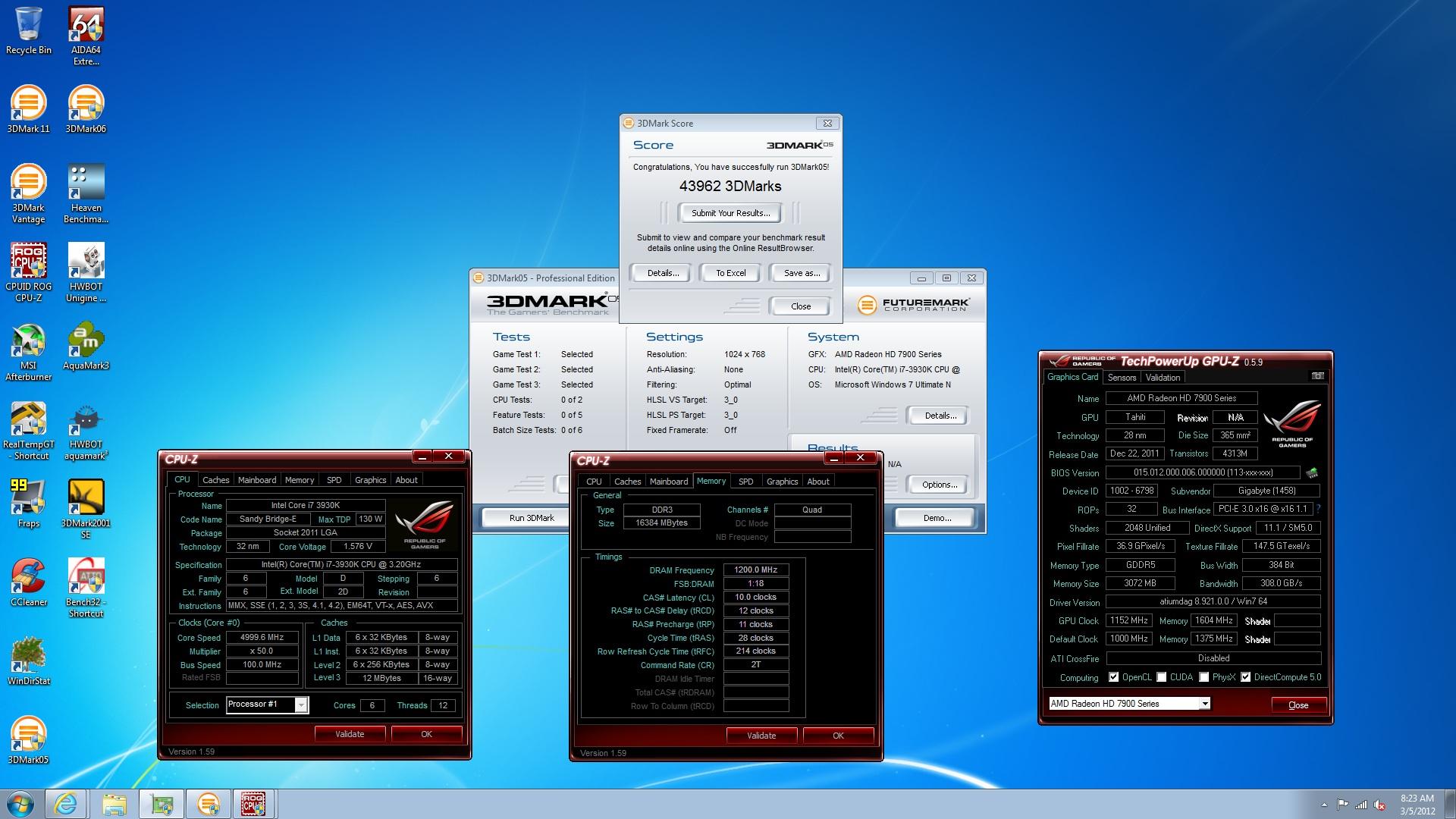Toggle the CUDA checkbox in GPU-Z
Image resolution: width=1456 pixels, height=819 pixels.
(x=1161, y=677)
